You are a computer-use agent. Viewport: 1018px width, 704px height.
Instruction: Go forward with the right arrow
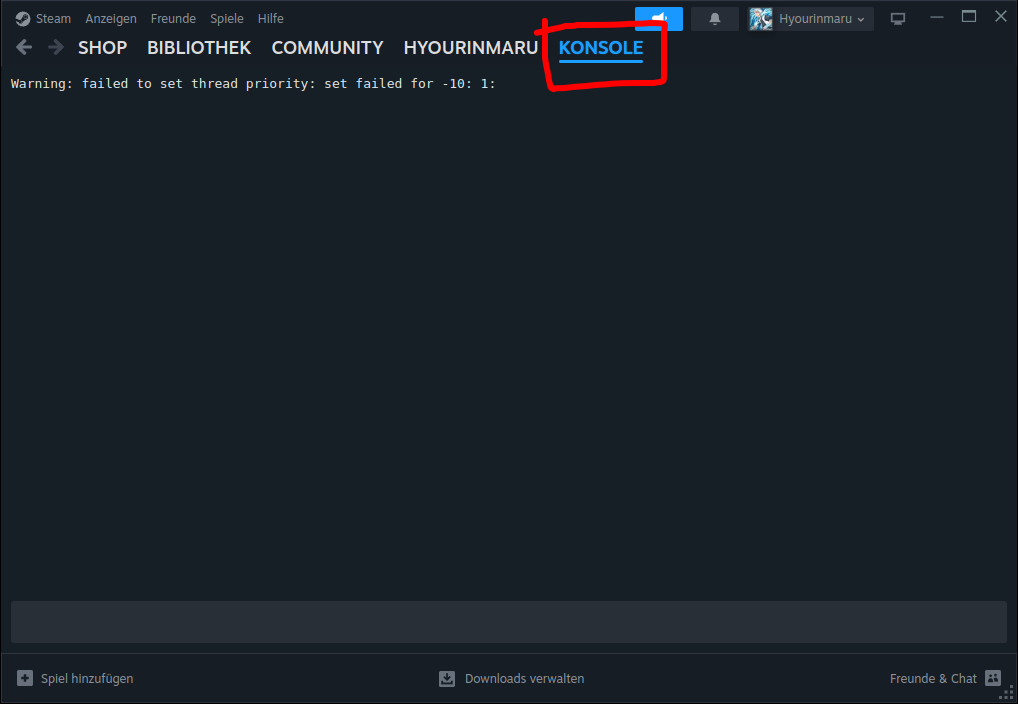pos(56,47)
